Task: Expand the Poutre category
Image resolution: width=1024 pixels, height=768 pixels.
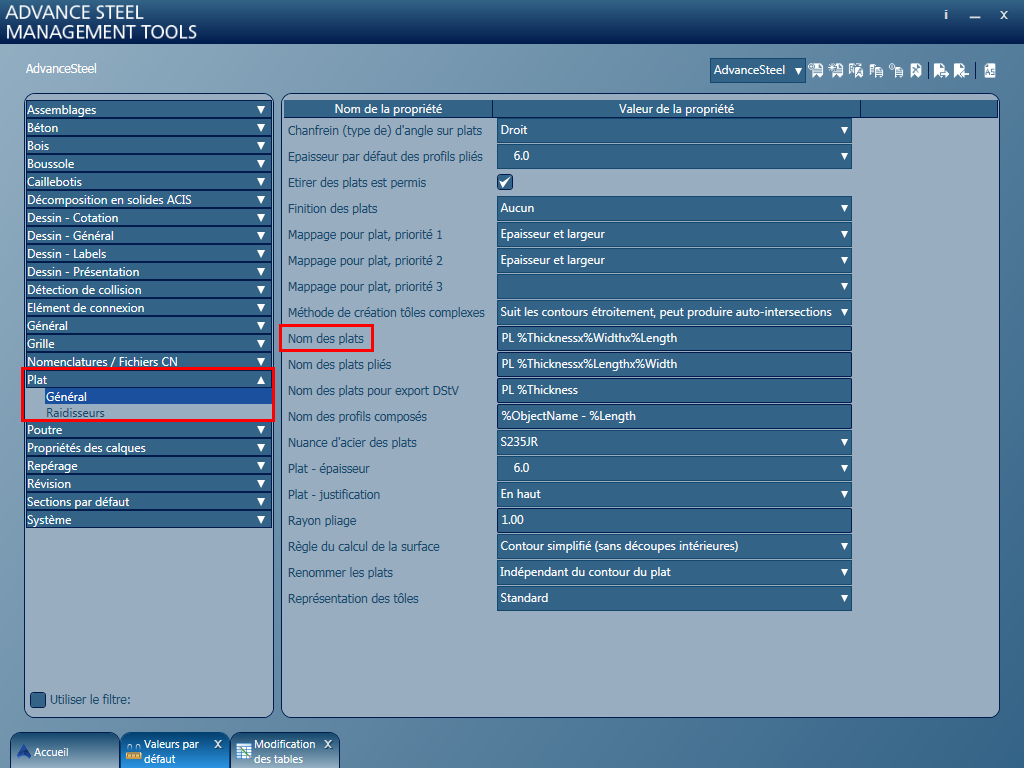Action: (x=148, y=430)
